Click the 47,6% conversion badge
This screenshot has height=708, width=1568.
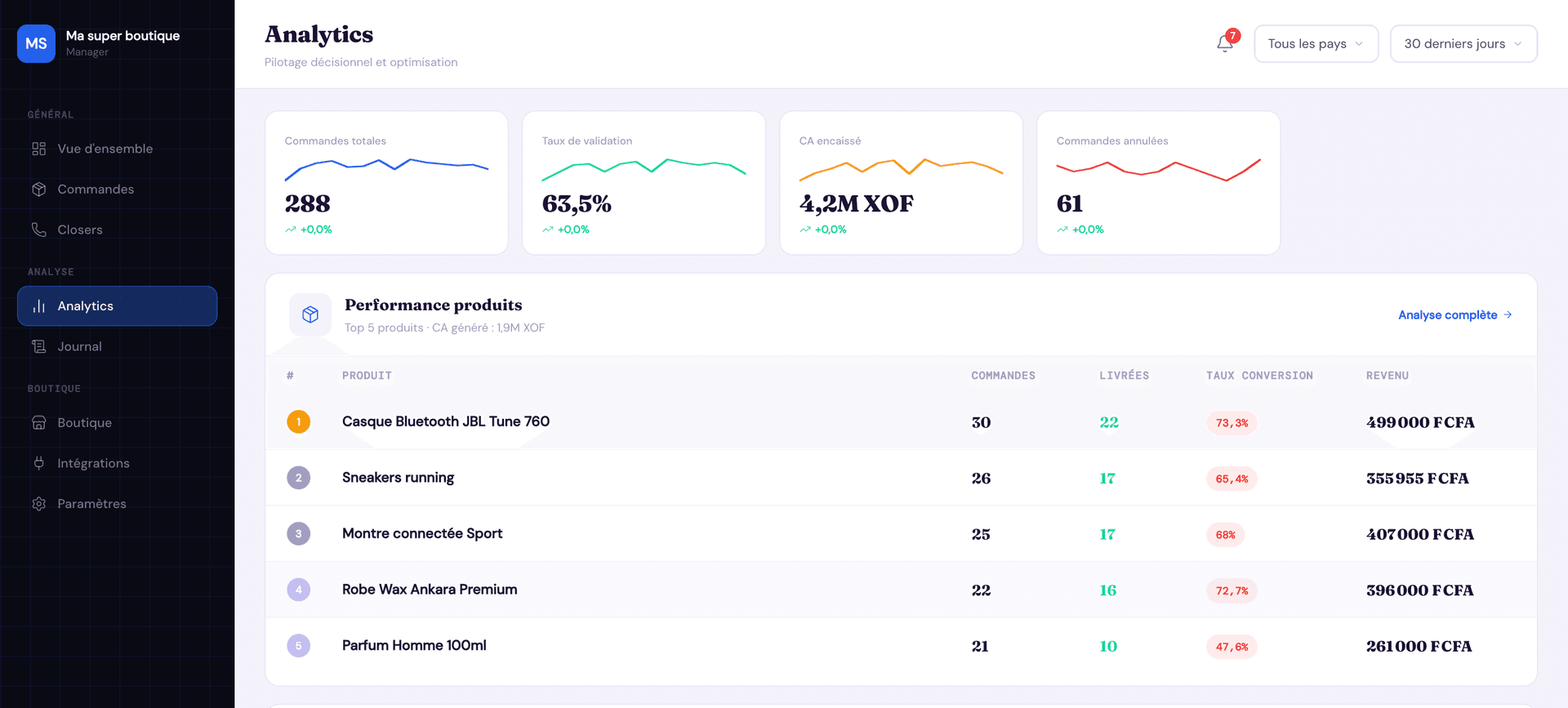pyautogui.click(x=1232, y=647)
